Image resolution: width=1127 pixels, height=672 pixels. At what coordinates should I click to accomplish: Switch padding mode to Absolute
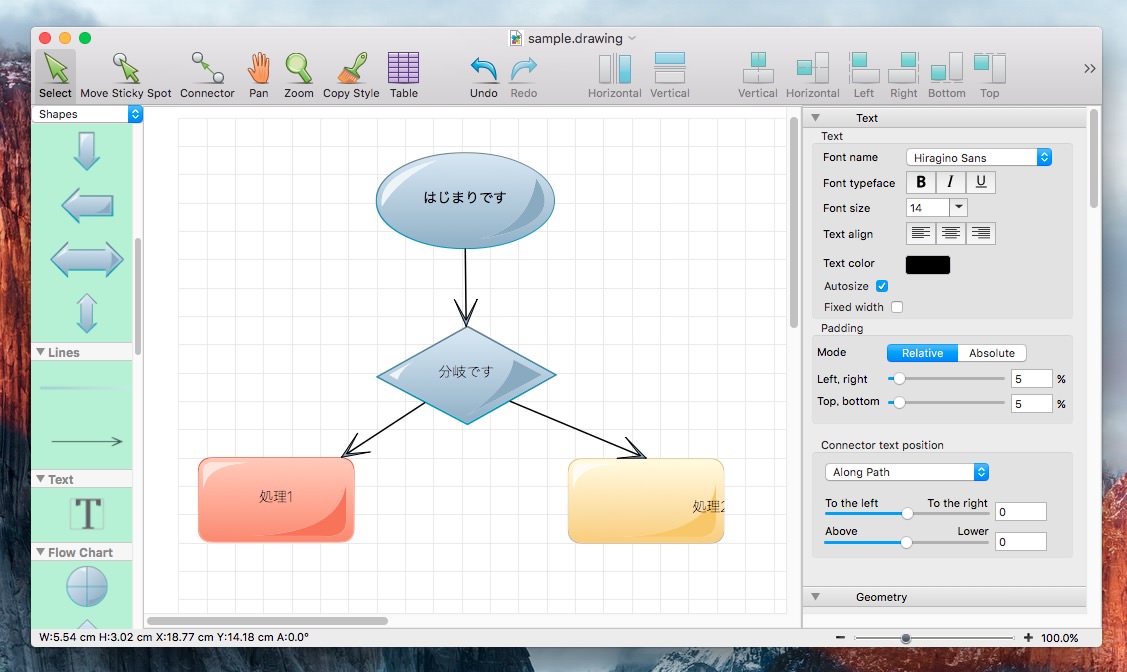click(x=991, y=353)
